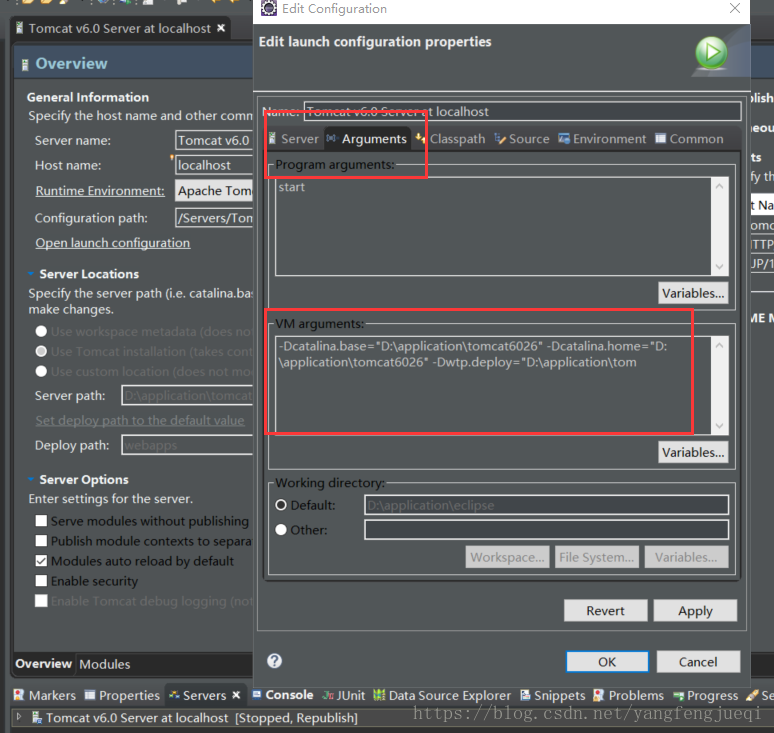Click the Cancel button
The height and width of the screenshot is (733, 774).
(698, 661)
